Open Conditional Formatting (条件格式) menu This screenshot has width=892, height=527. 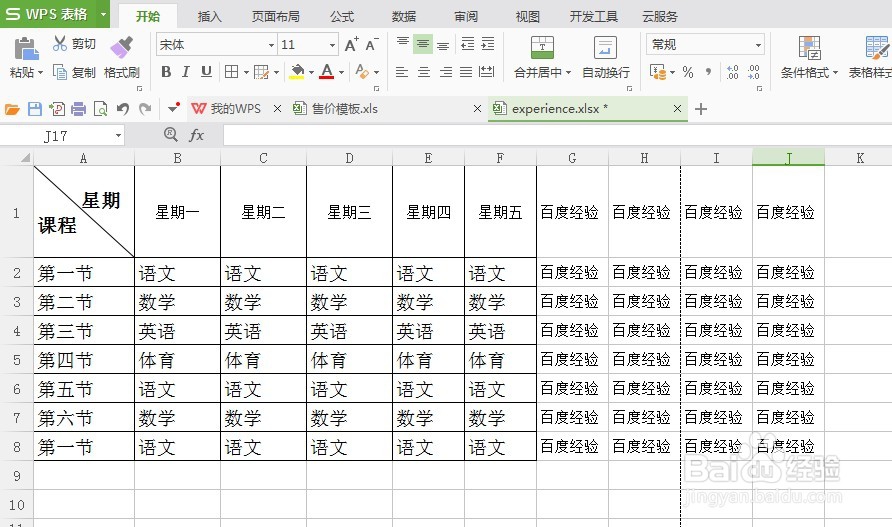pos(809,57)
